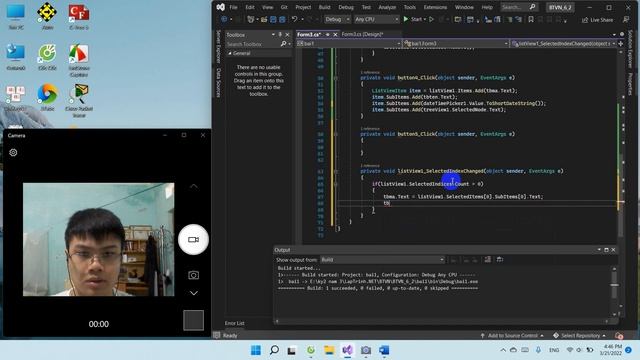
Task: Collapse the button5_Click method outline
Action: pyautogui.click(x=336, y=134)
